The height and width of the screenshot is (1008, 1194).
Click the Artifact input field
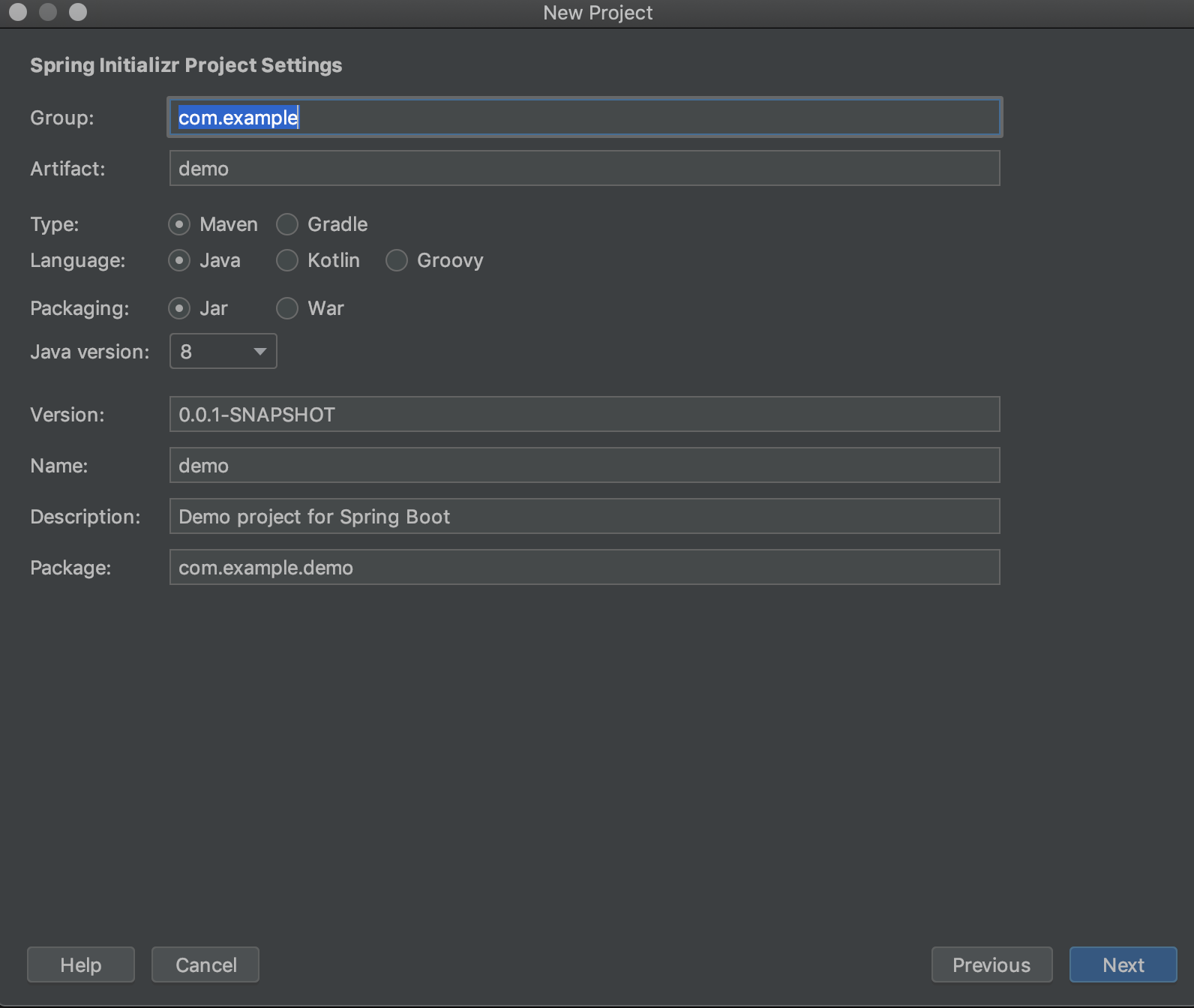585,168
